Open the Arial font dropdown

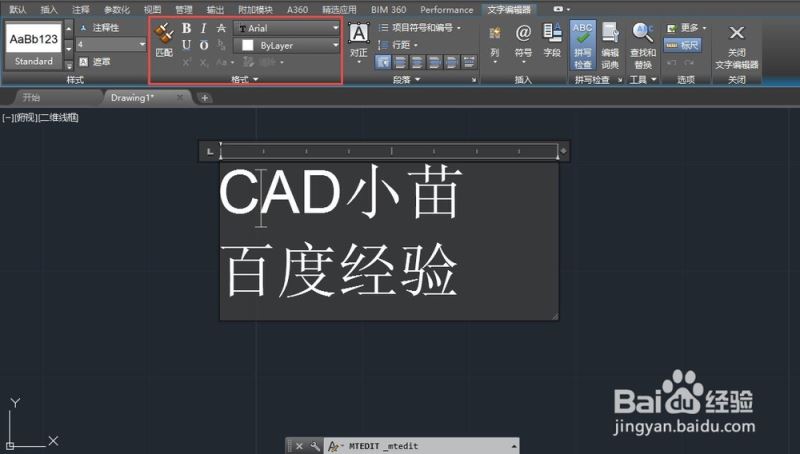click(x=287, y=29)
